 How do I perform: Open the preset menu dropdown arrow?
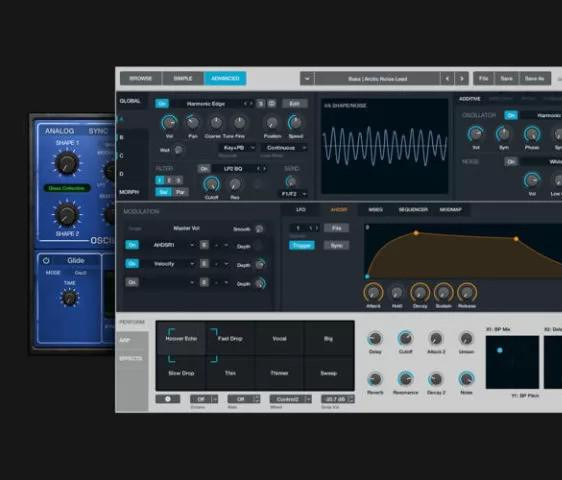(x=307, y=79)
